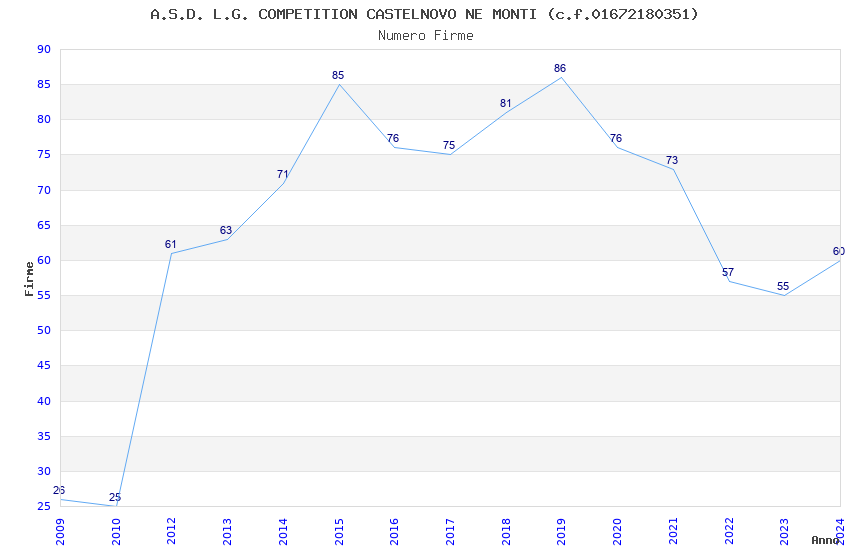The height and width of the screenshot is (550, 850).
Task: Select the data point value 57
Action: (727, 273)
